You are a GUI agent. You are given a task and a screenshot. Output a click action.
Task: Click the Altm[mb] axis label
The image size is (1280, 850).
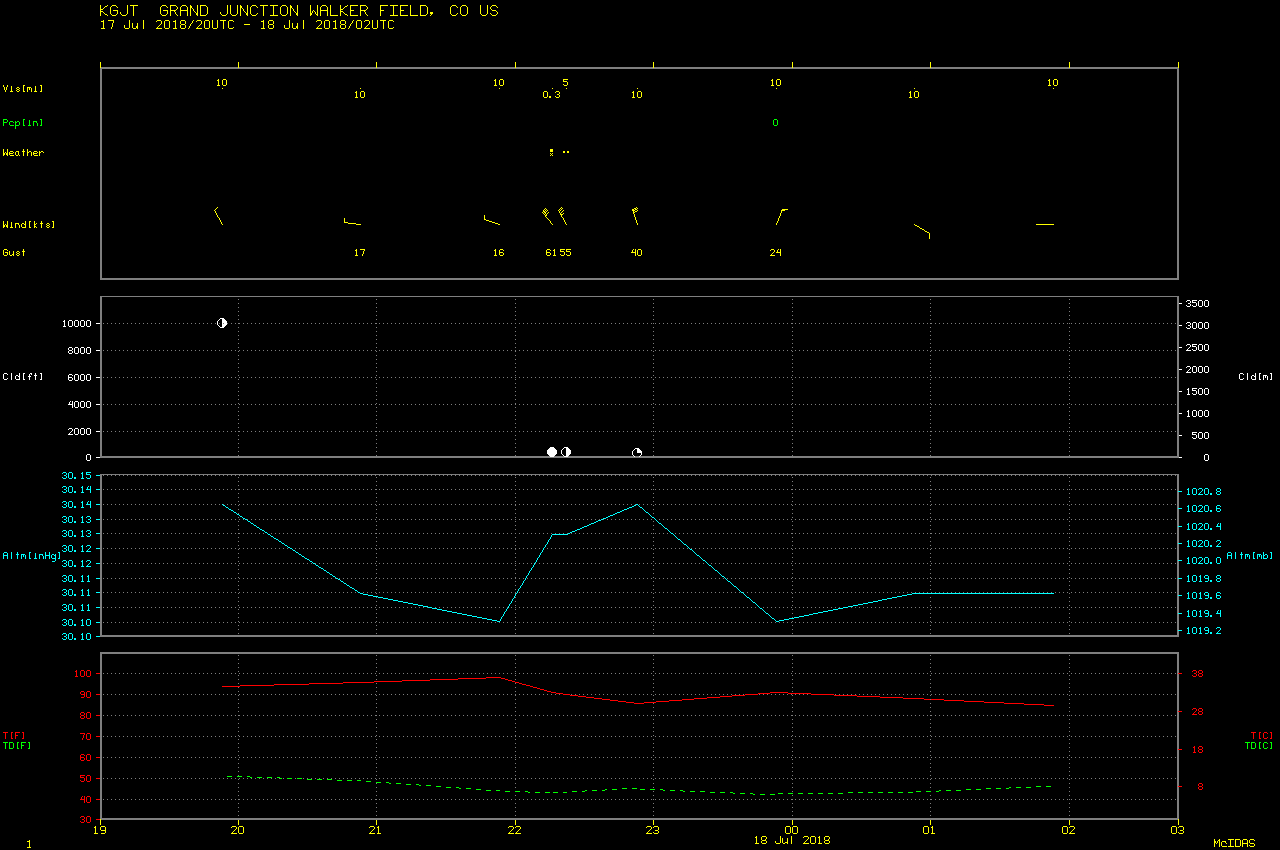(1249, 555)
